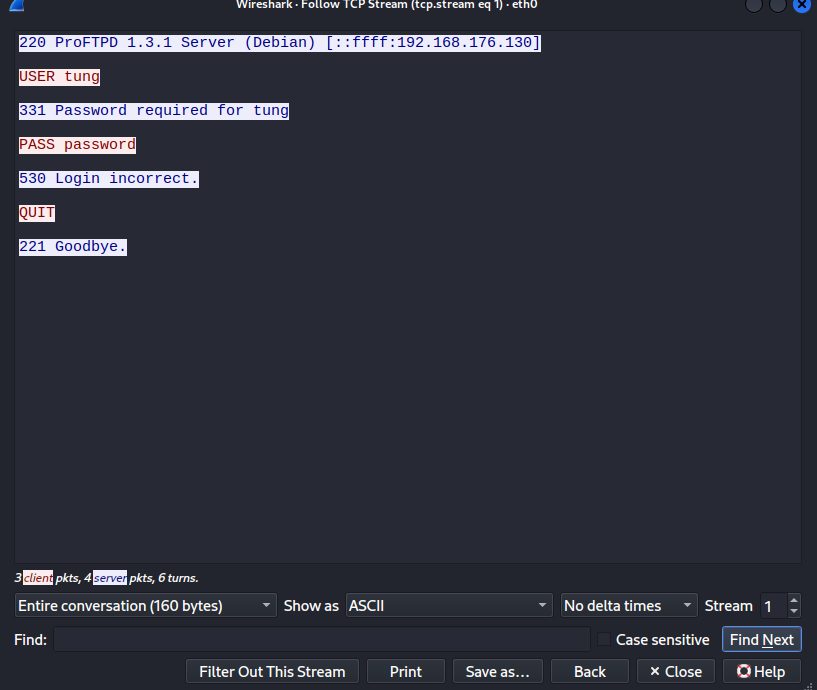Click the Help button with lifebuoy icon

[x=760, y=672]
